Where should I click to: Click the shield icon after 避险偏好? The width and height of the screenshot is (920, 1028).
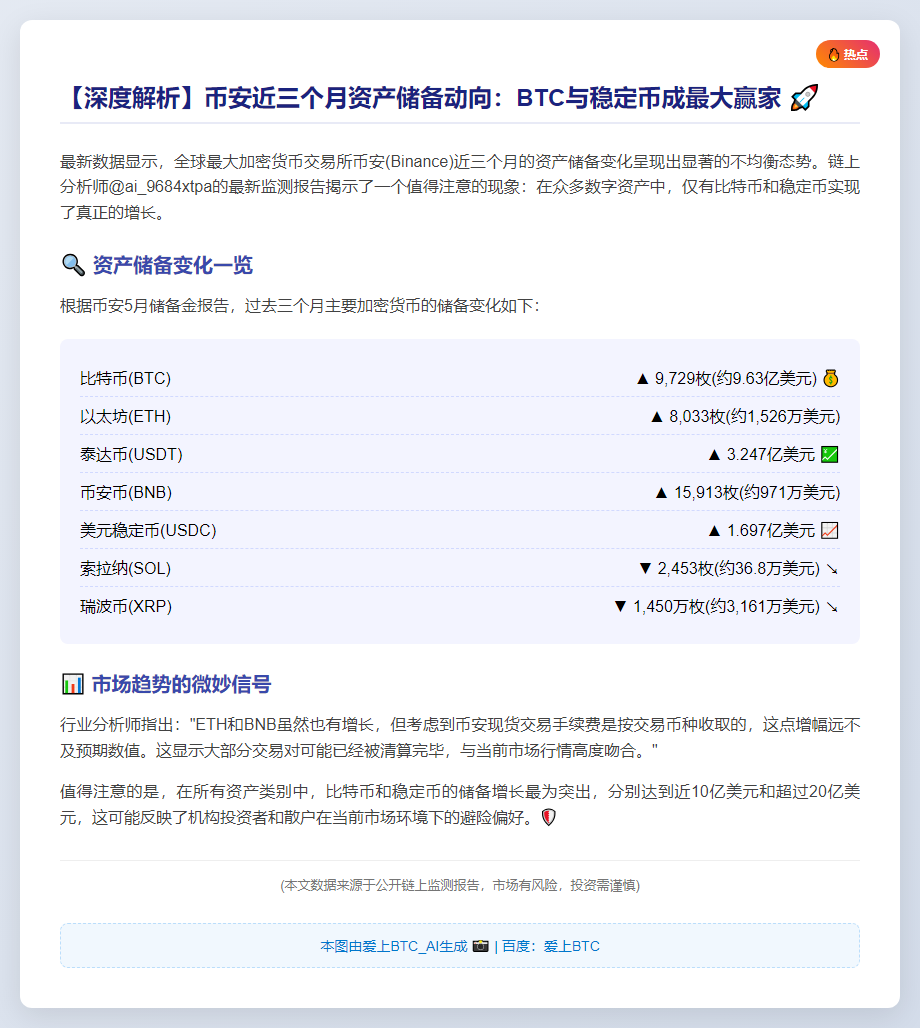[x=548, y=818]
